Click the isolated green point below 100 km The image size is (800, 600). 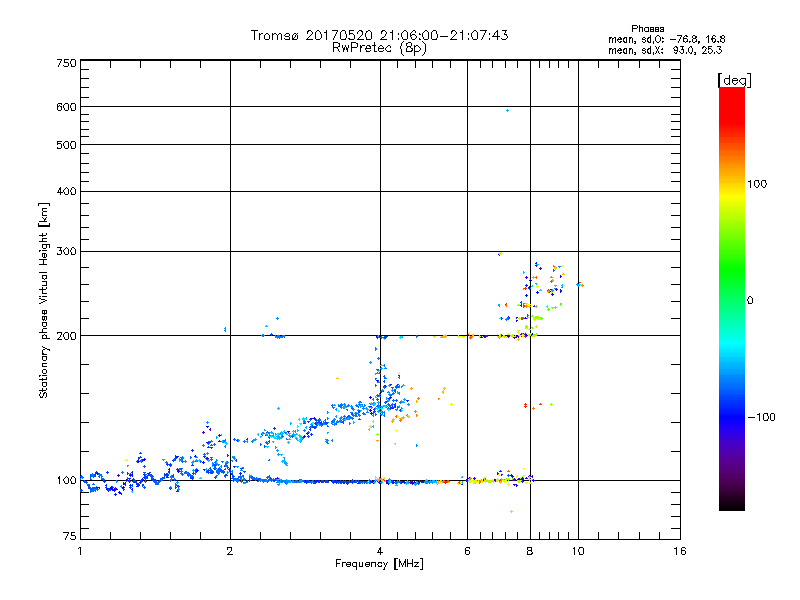coord(511,511)
